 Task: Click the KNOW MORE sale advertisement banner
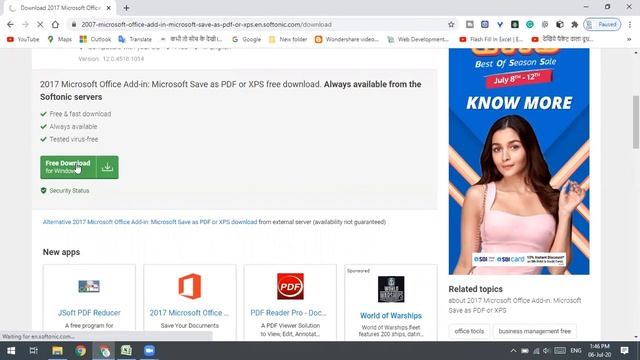click(519, 161)
